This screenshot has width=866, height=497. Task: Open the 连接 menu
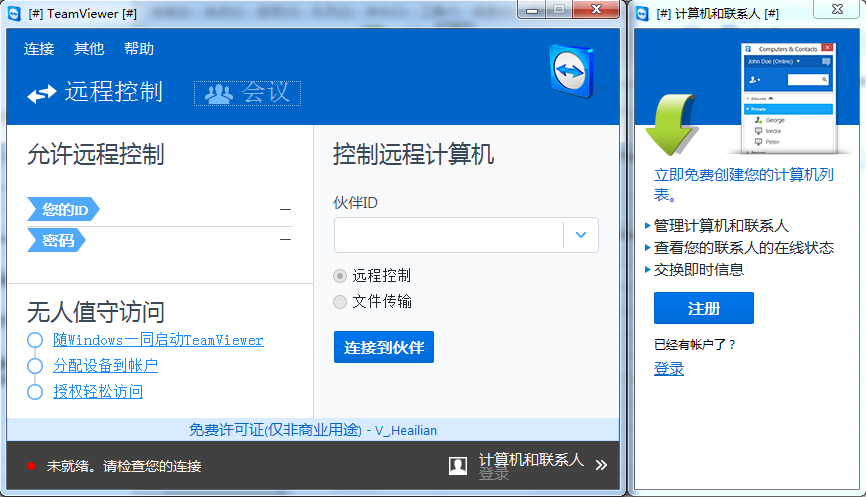click(39, 49)
